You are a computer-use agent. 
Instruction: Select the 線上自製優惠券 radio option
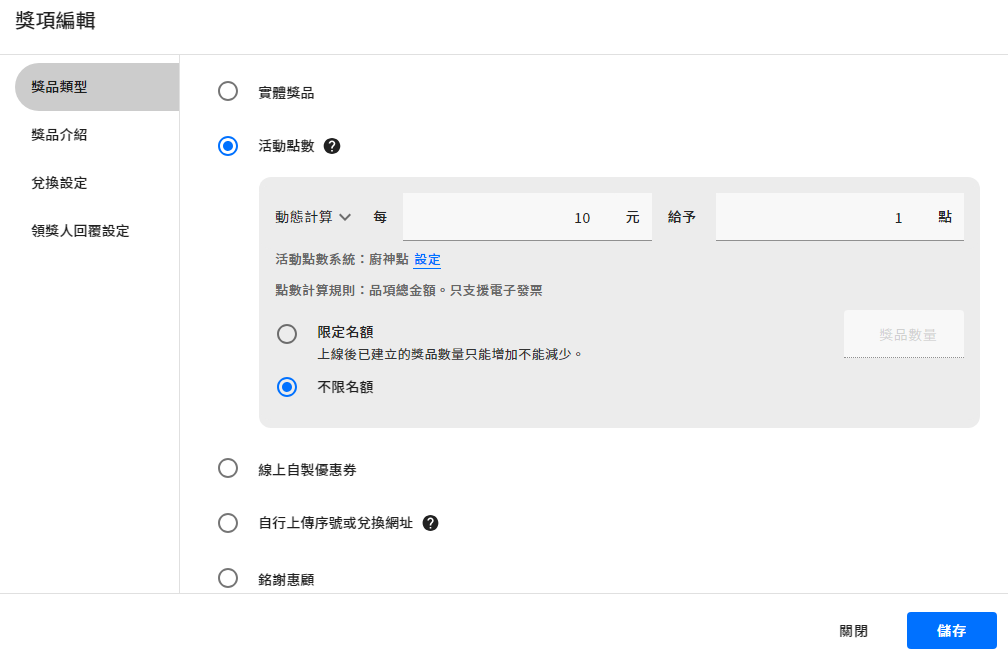click(228, 468)
